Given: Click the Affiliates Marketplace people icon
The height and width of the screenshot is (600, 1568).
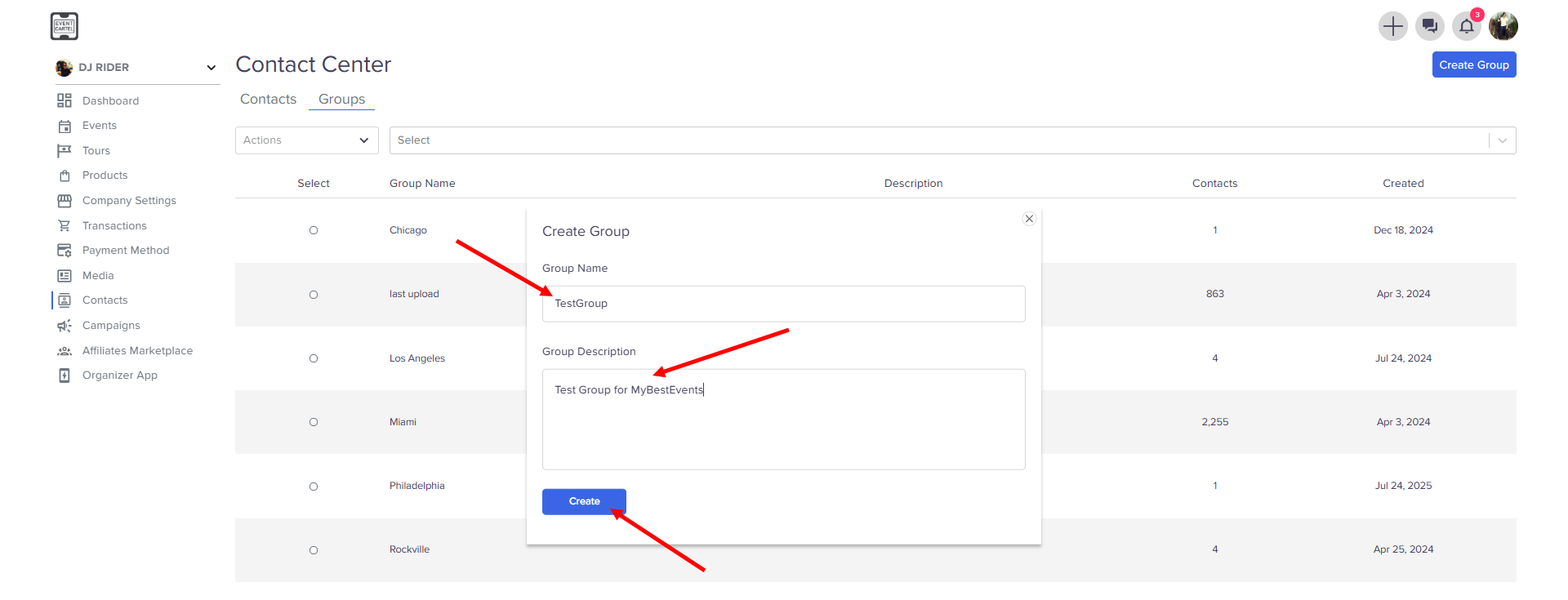Looking at the screenshot, I should pyautogui.click(x=65, y=351).
